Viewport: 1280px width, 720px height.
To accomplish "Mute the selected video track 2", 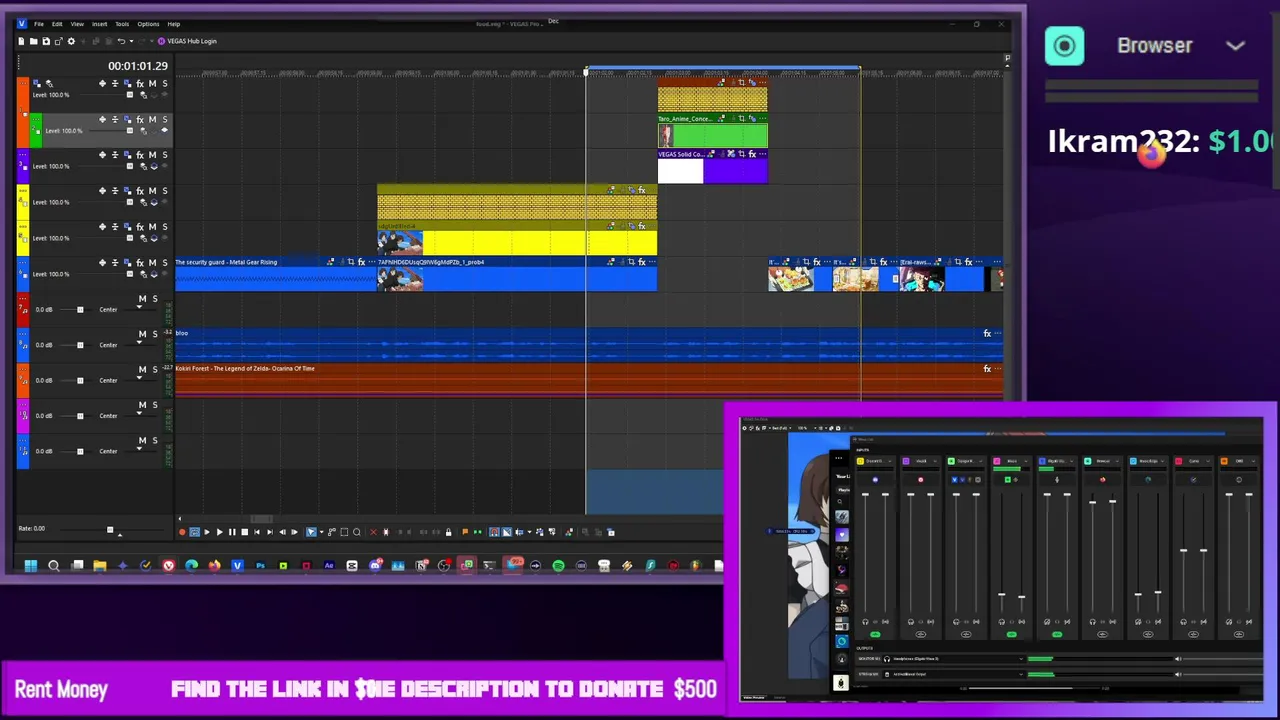I will (152, 119).
